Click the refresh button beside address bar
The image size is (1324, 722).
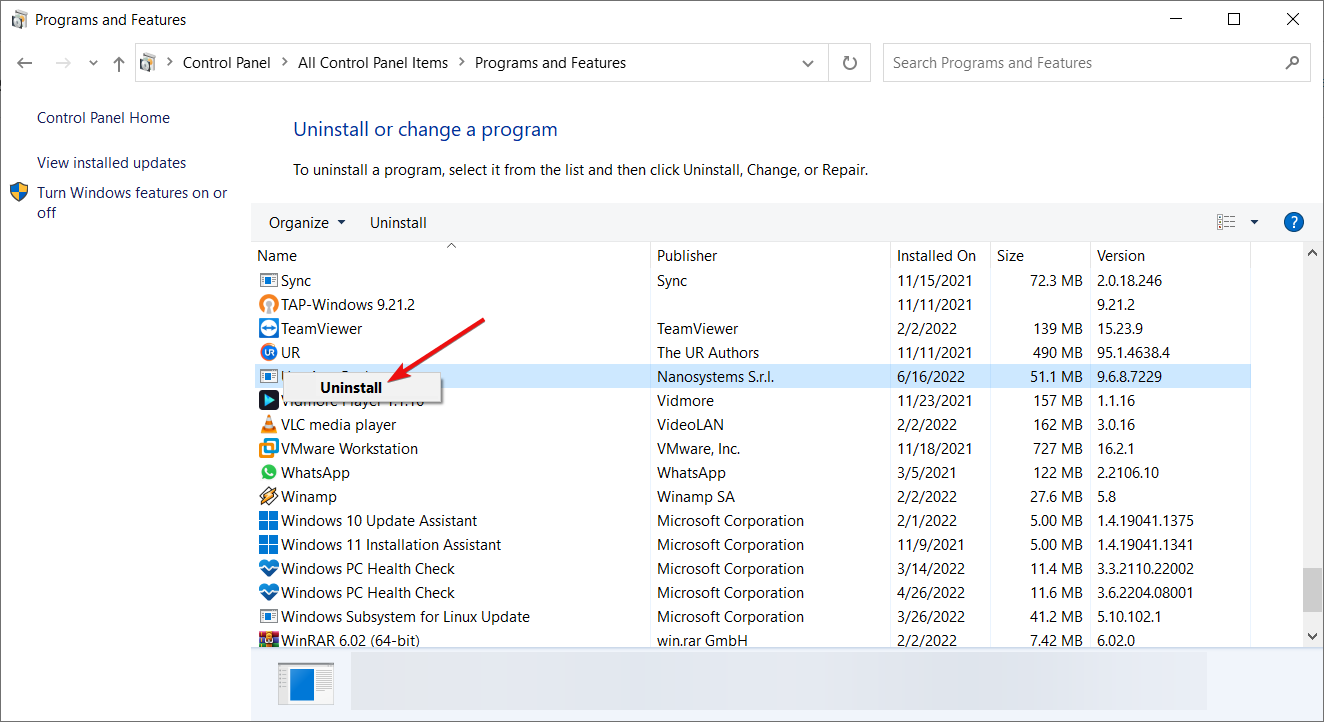coord(850,63)
